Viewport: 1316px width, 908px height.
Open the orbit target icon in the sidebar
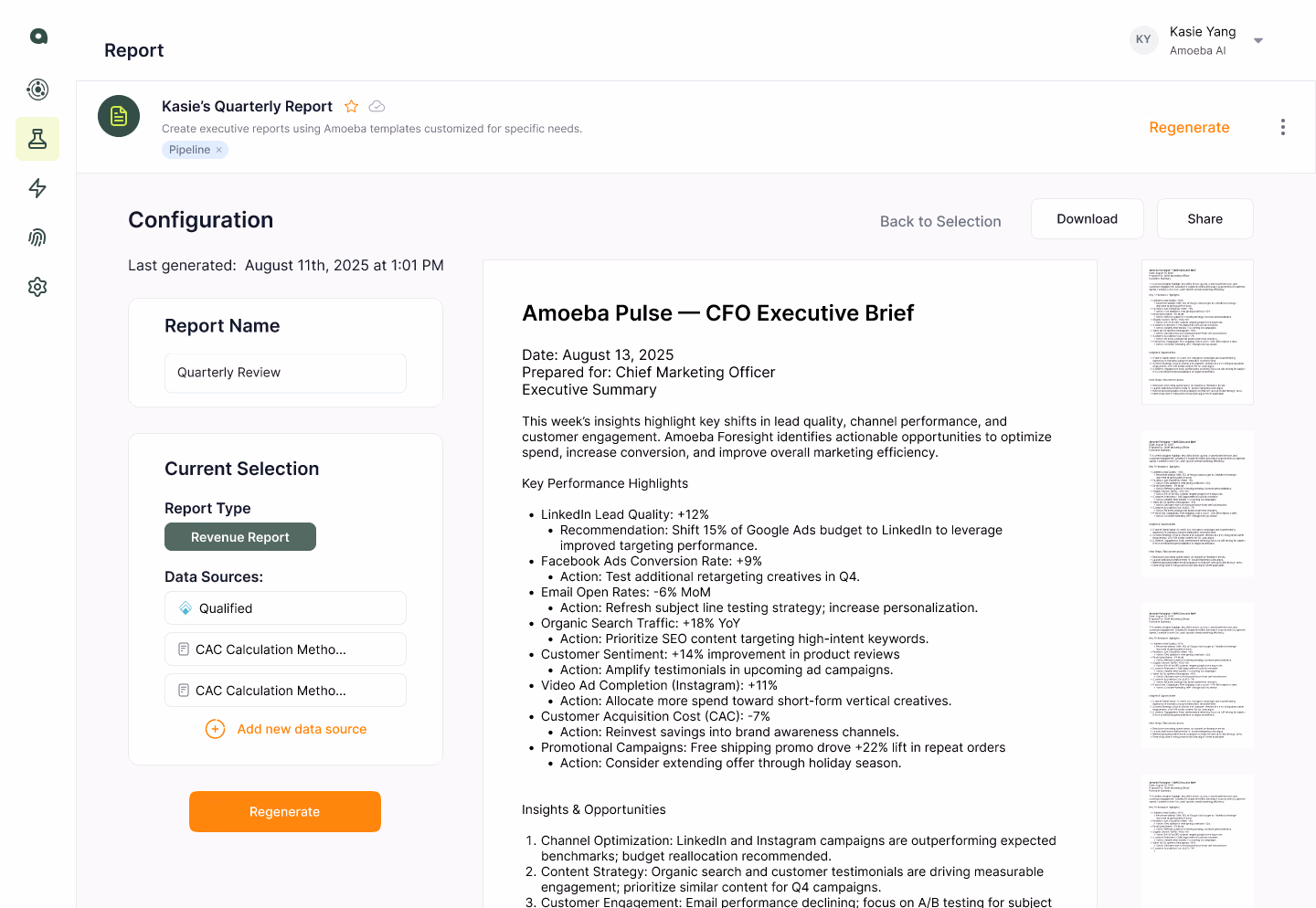coord(37,90)
